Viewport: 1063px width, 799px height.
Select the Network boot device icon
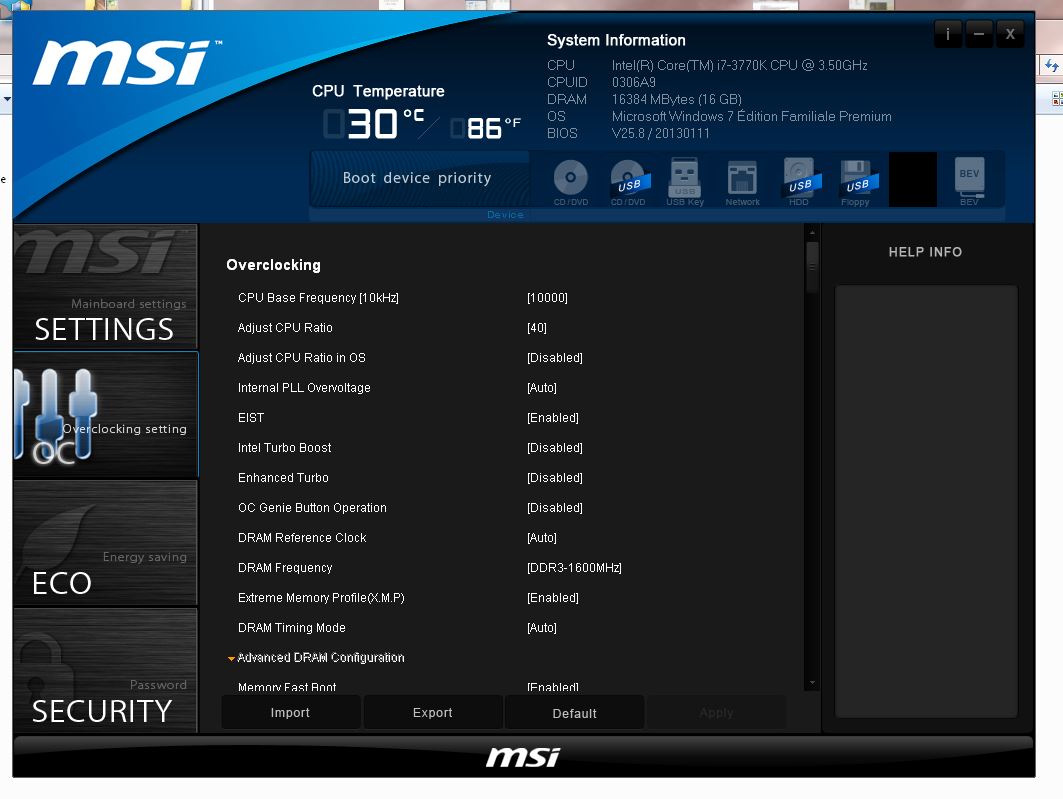tap(742, 182)
